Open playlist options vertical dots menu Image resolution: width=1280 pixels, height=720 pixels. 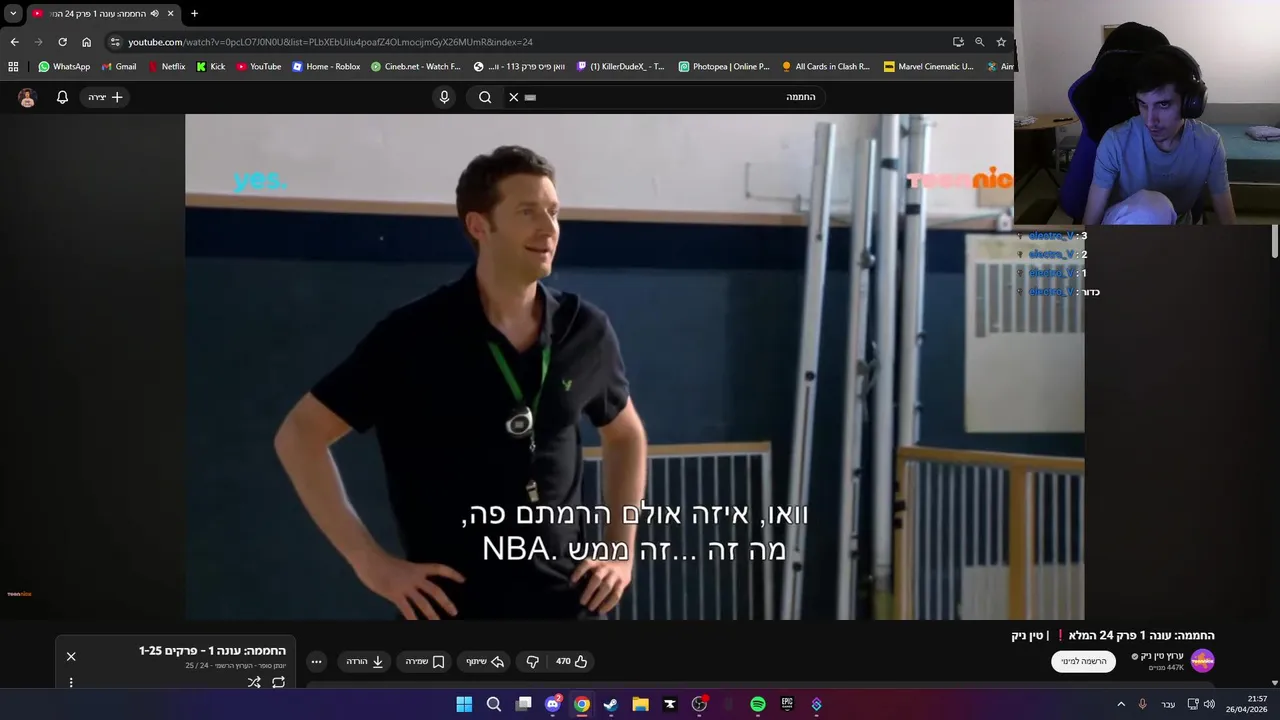coord(71,682)
